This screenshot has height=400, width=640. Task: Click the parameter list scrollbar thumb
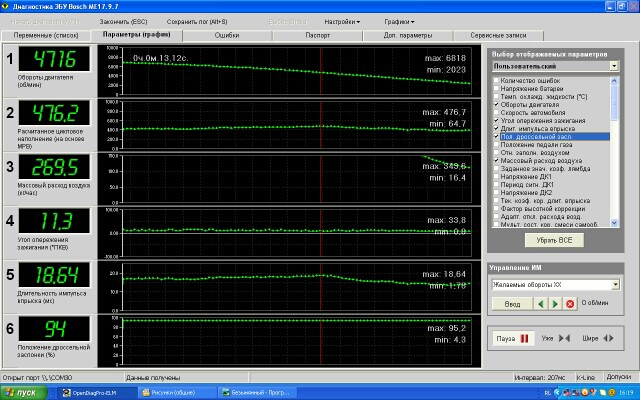pos(614,103)
